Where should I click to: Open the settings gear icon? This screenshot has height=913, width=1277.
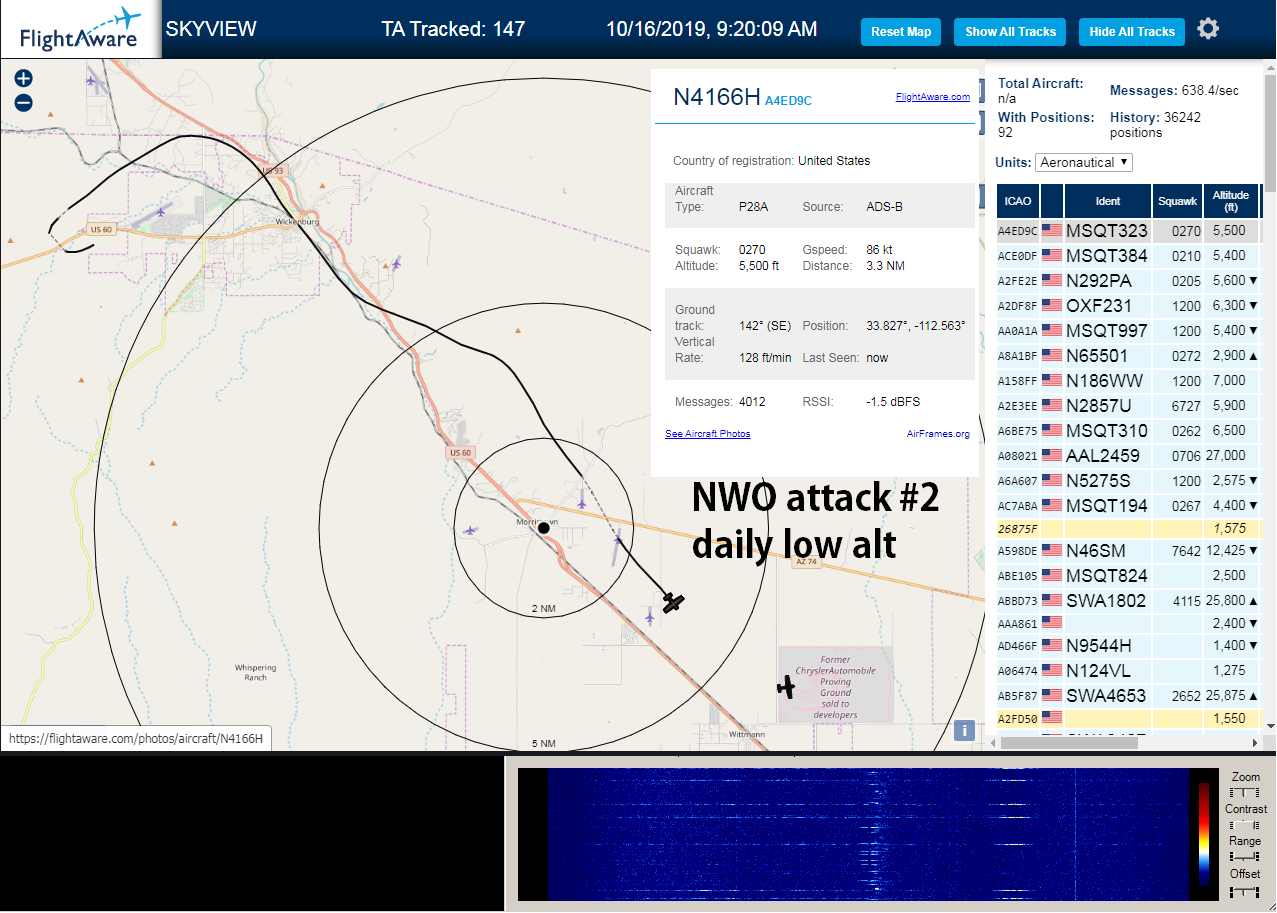[1208, 29]
